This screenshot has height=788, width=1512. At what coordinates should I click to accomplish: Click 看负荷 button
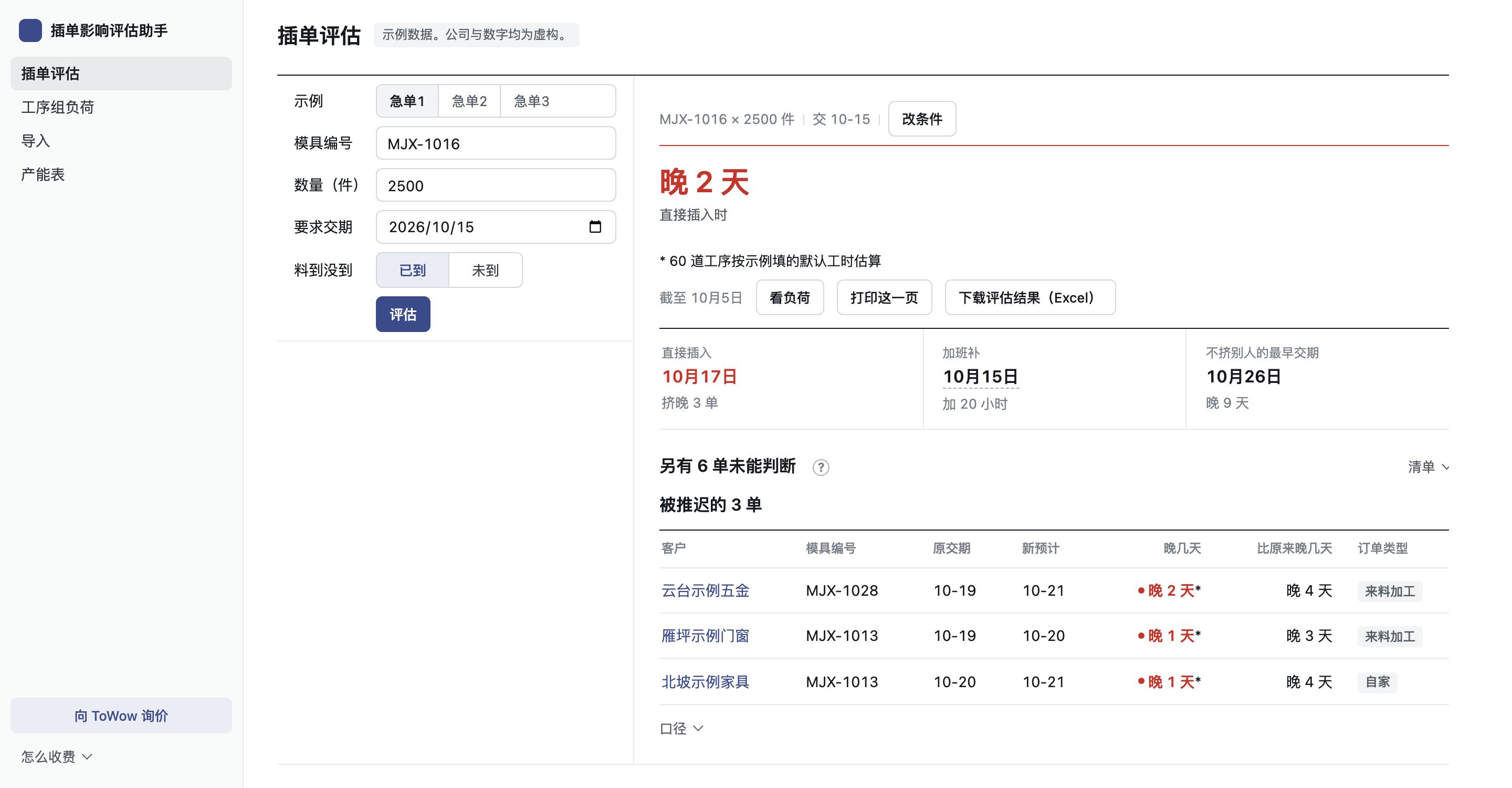[x=790, y=298]
